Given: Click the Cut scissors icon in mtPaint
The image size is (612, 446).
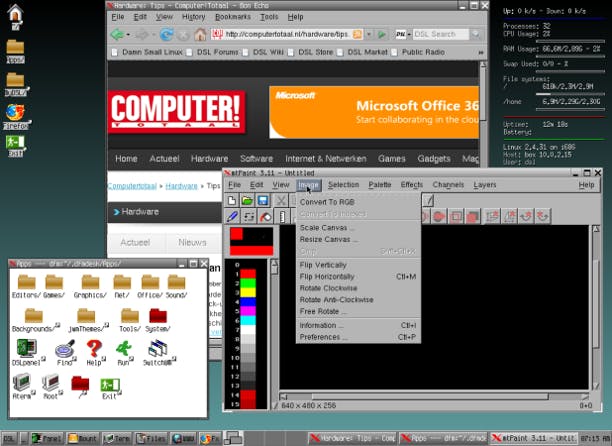Looking at the screenshot, I should pyautogui.click(x=281, y=201).
